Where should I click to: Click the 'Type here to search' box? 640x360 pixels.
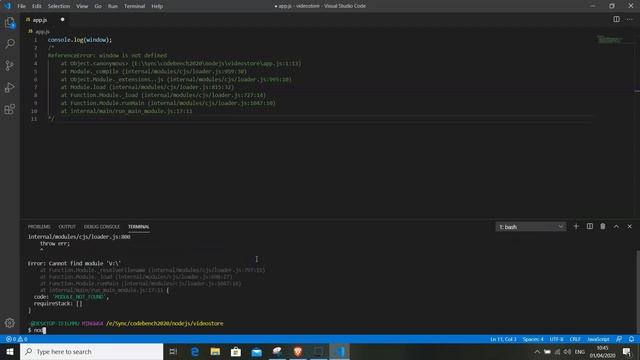point(91,351)
